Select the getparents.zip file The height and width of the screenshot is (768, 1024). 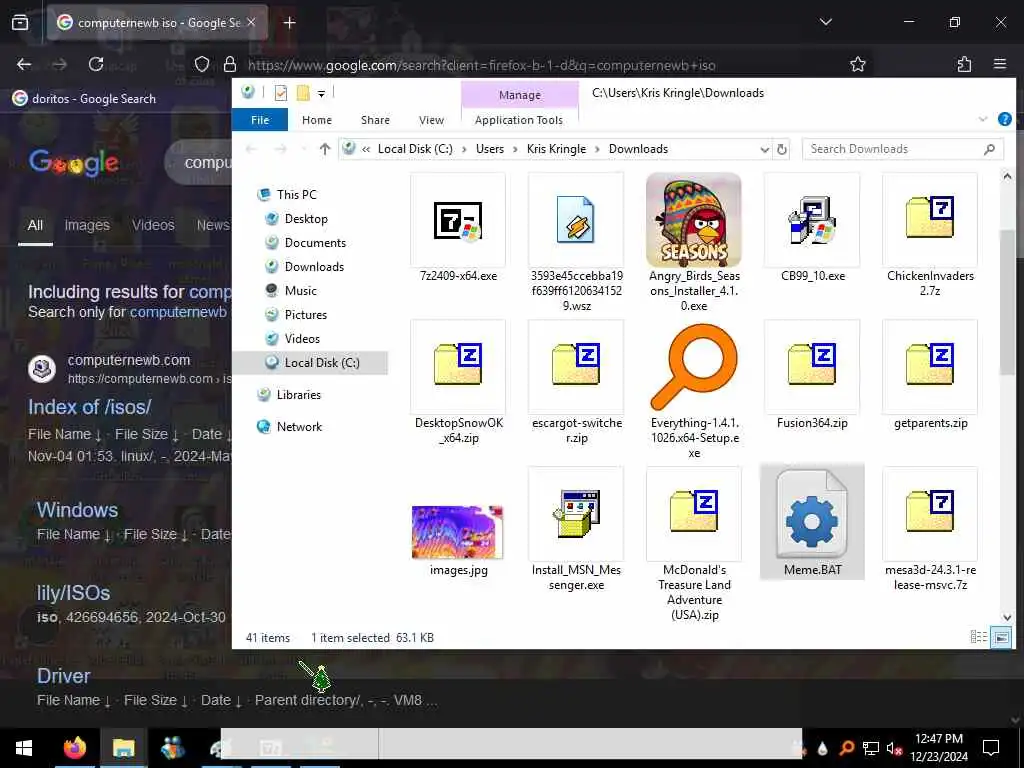pyautogui.click(x=930, y=375)
